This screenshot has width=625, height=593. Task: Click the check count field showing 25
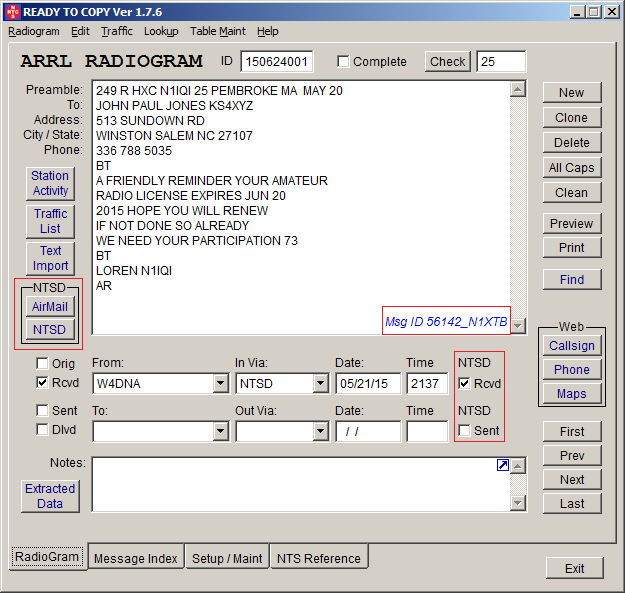click(x=501, y=62)
